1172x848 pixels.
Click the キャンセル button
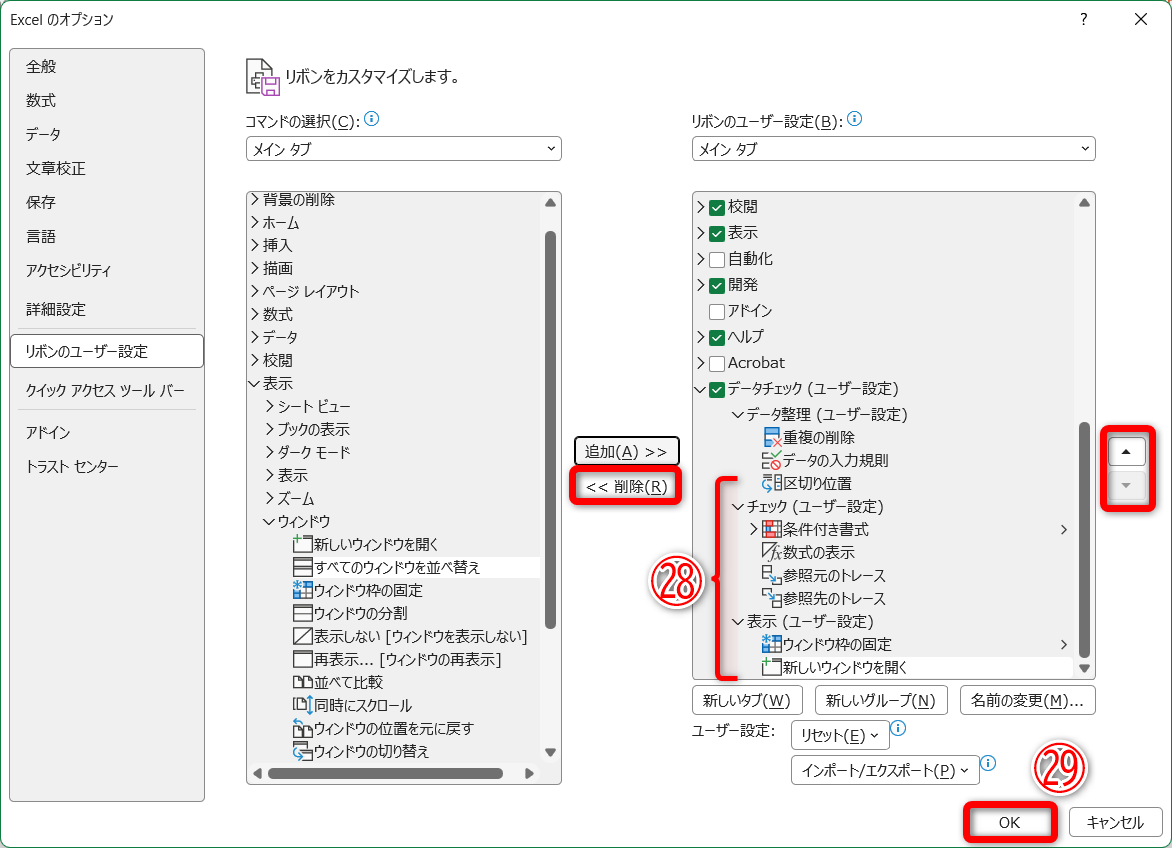[1115, 822]
